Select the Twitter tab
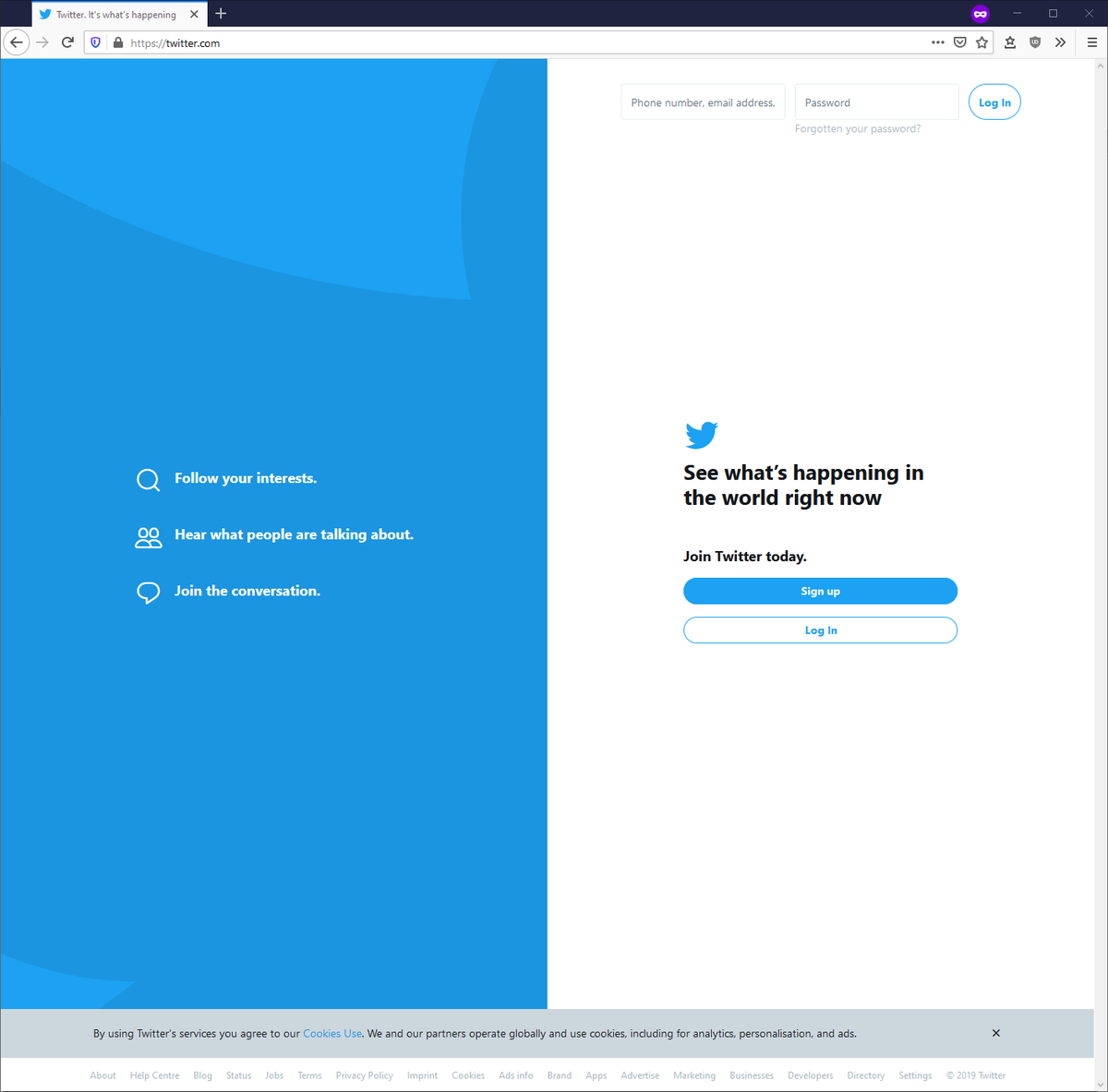 120,15
